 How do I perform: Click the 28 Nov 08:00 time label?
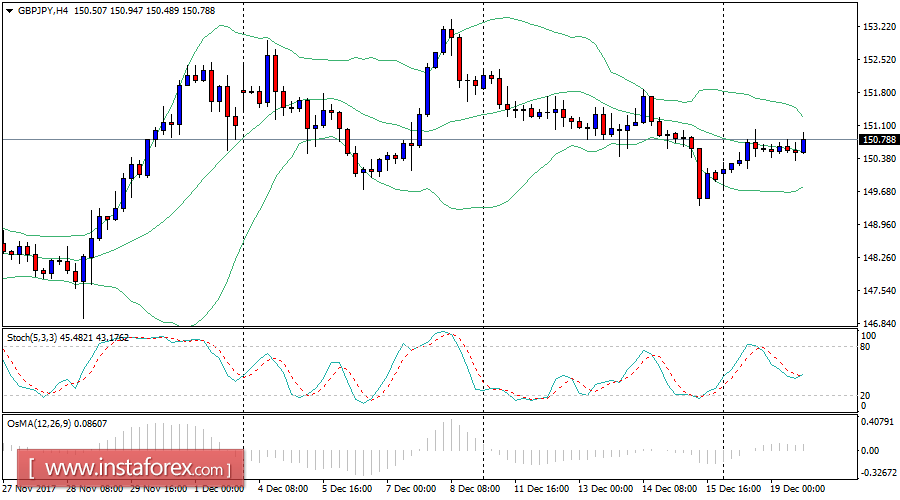click(95, 489)
